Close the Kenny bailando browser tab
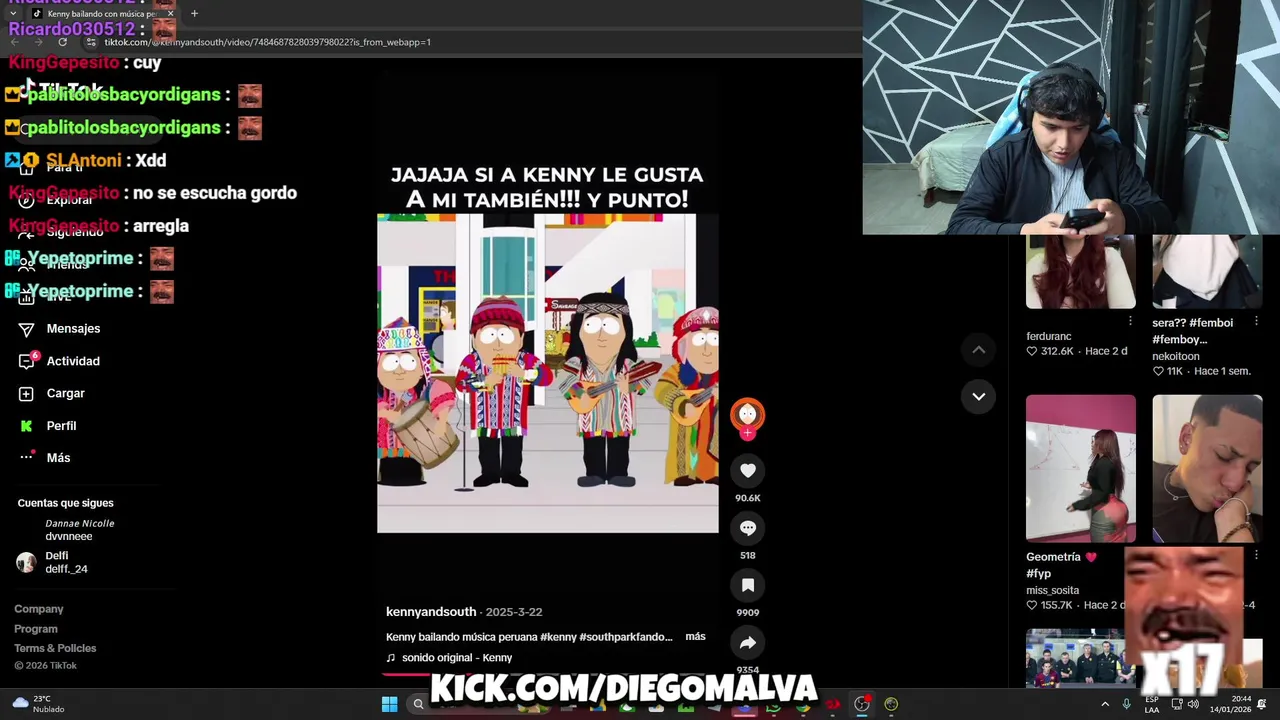 pyautogui.click(x=171, y=14)
